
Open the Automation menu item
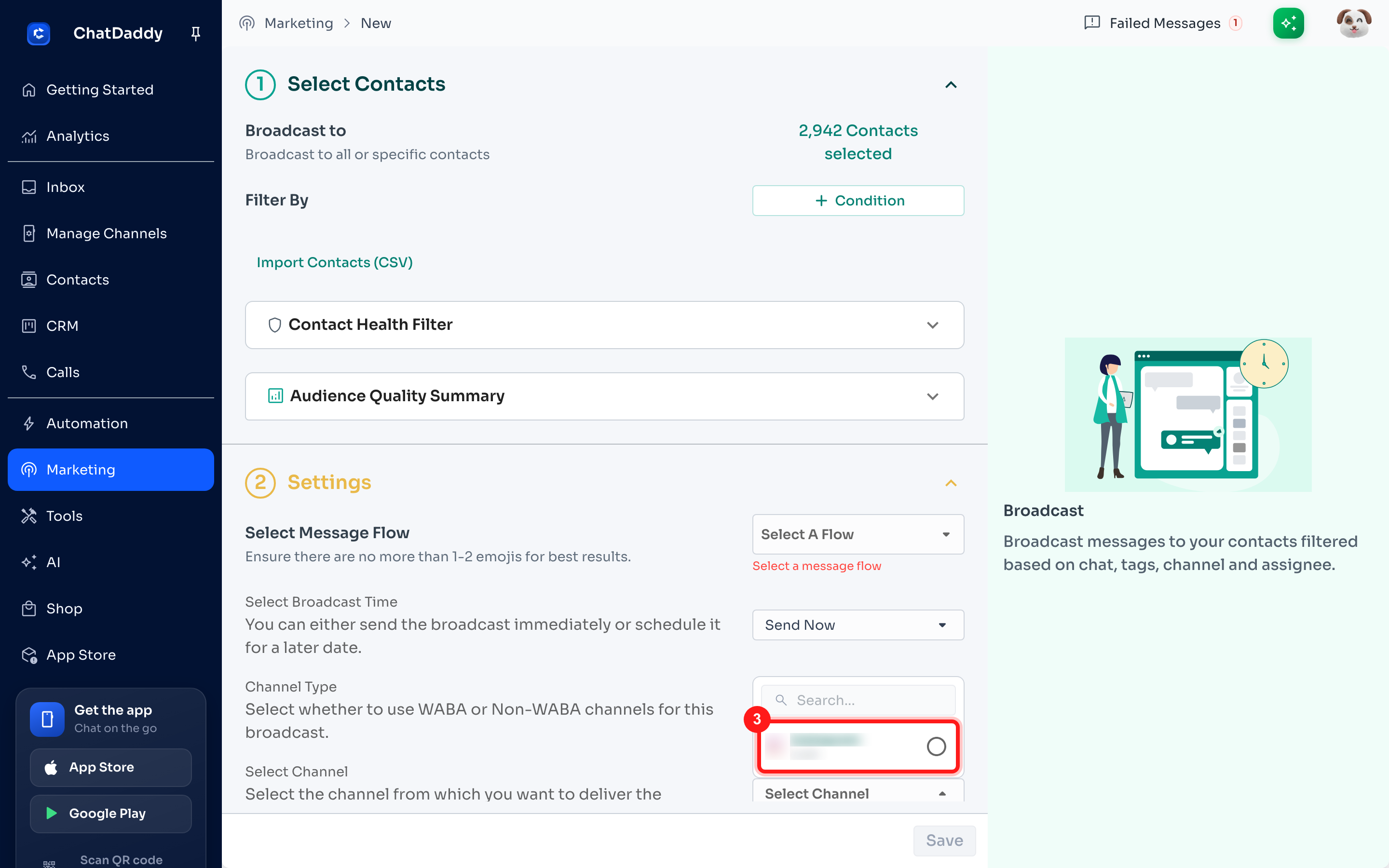(111, 424)
